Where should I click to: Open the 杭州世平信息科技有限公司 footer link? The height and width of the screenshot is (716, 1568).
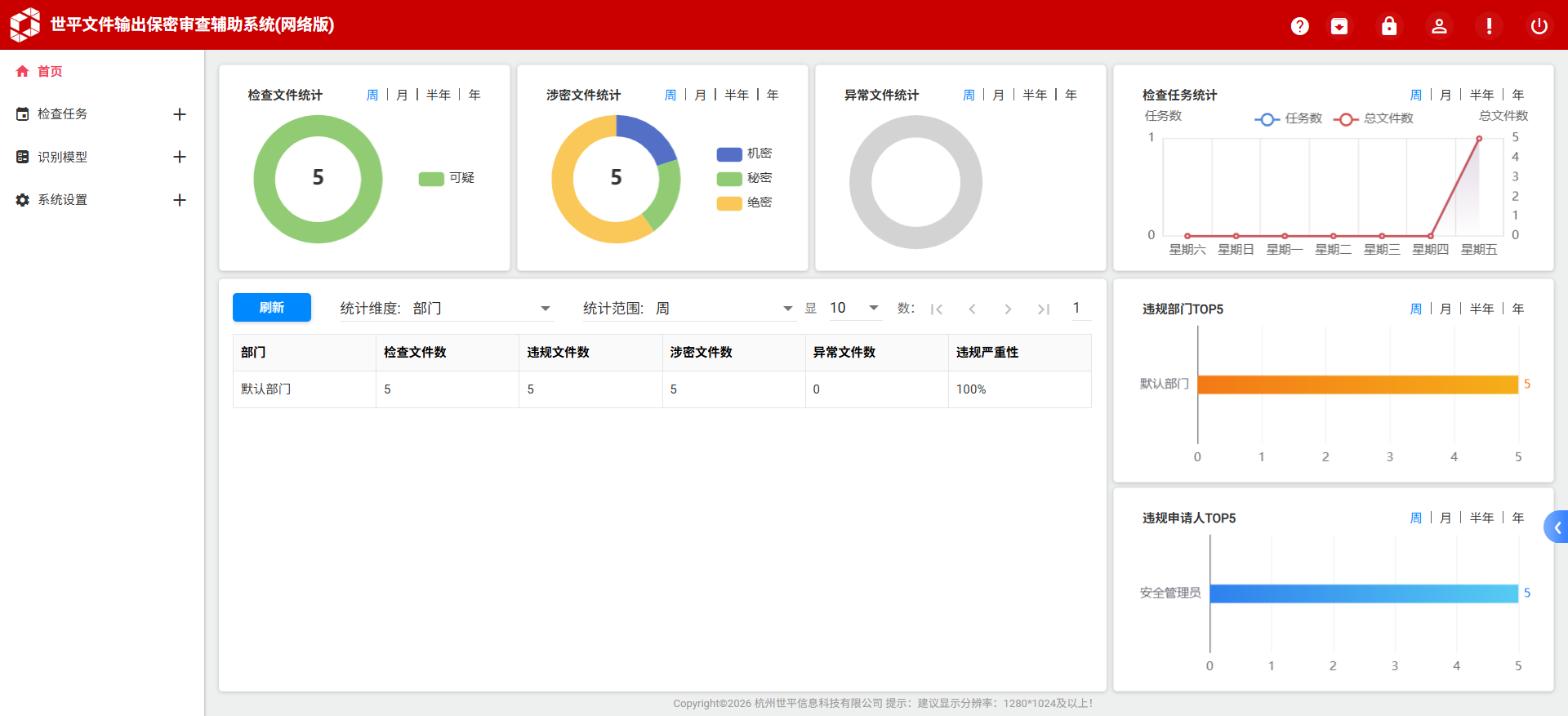818,703
